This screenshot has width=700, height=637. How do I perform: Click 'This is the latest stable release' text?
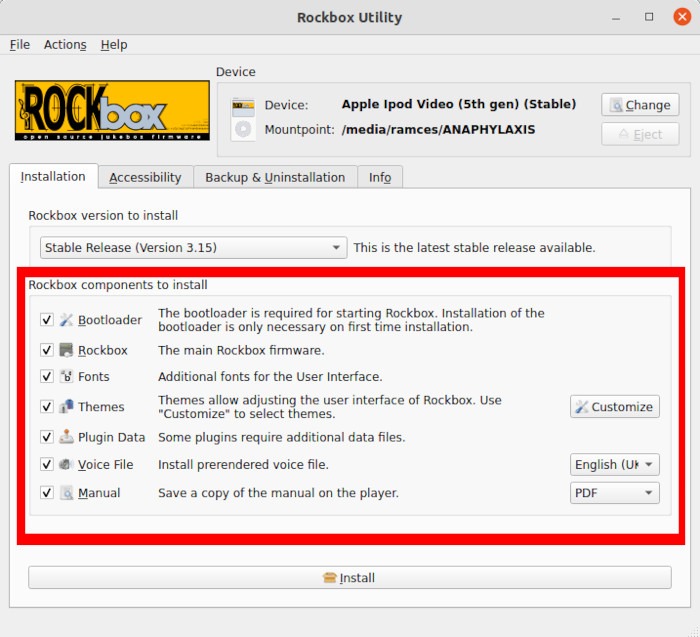tap(474, 248)
